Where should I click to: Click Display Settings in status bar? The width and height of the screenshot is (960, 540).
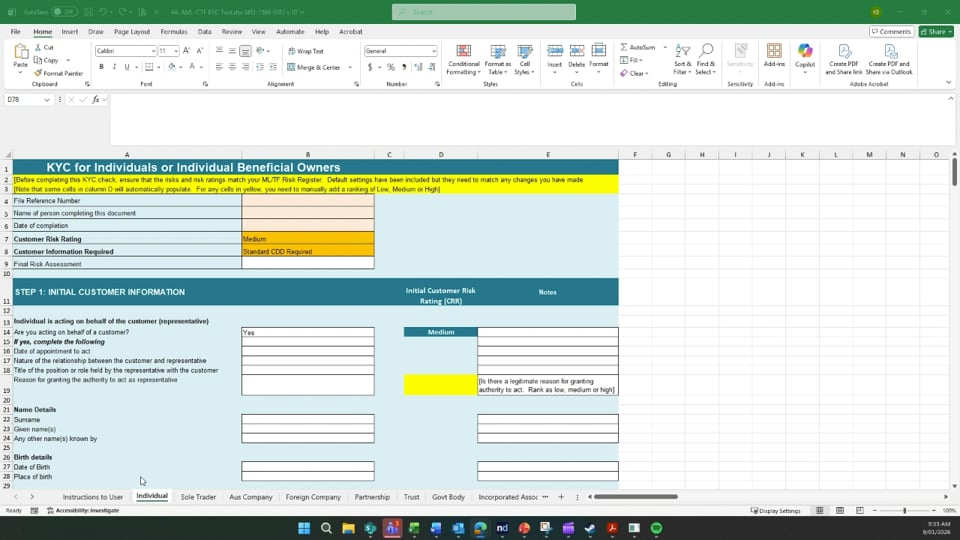[x=775, y=511]
